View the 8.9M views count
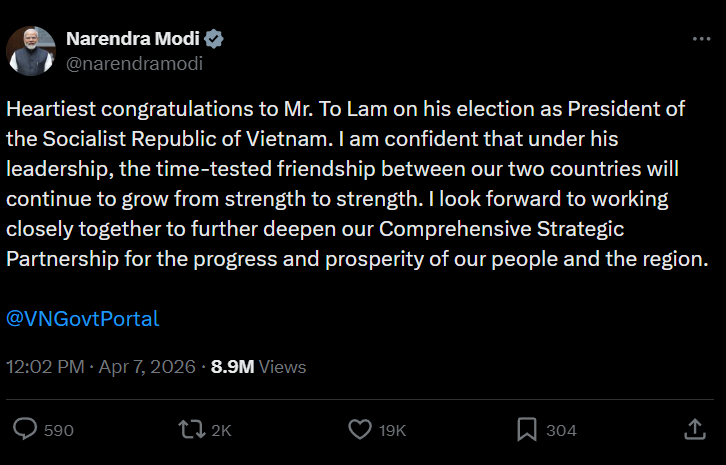 (x=232, y=367)
